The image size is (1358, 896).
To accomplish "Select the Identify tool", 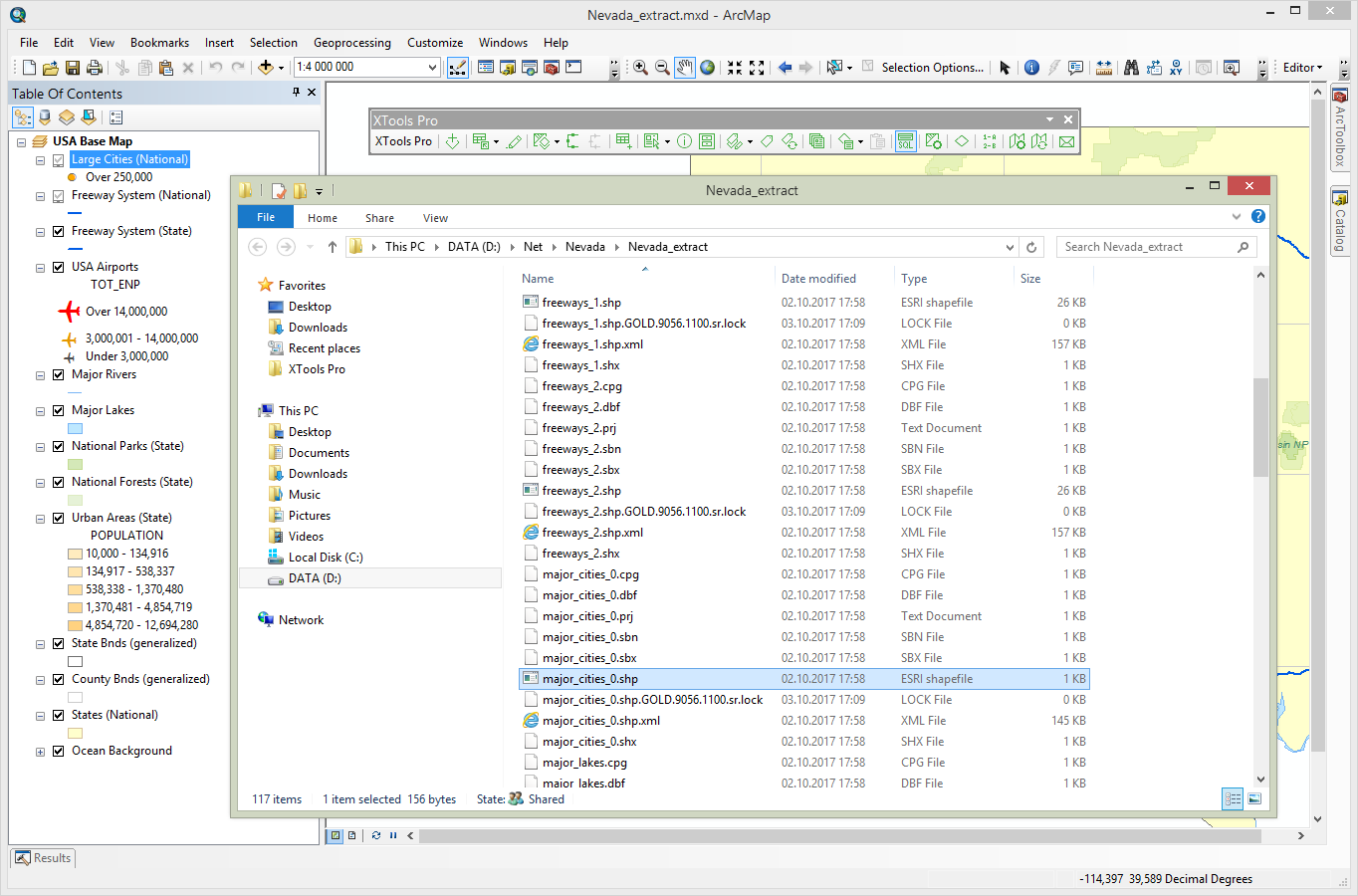I will coord(1031,68).
